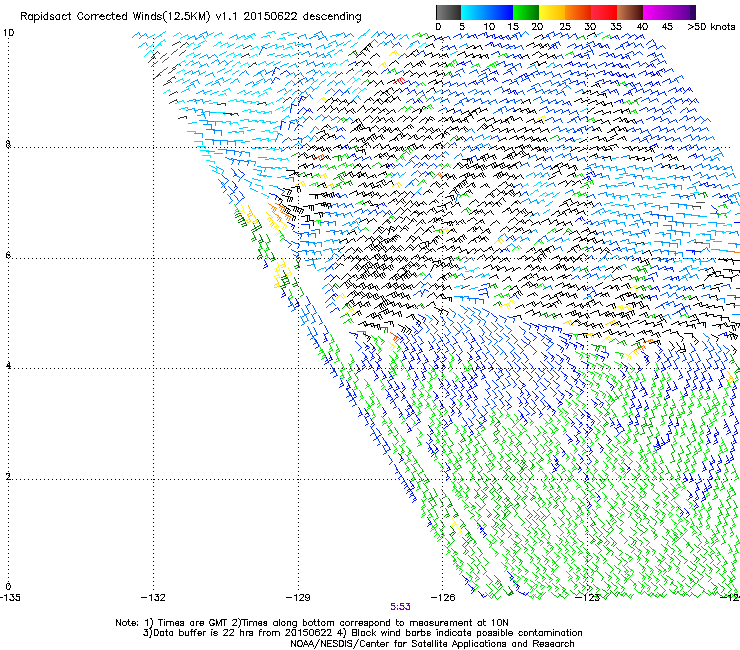The width and height of the screenshot is (740, 650).
Task: Click the latitude axis label '2'
Action: click(x=8, y=477)
